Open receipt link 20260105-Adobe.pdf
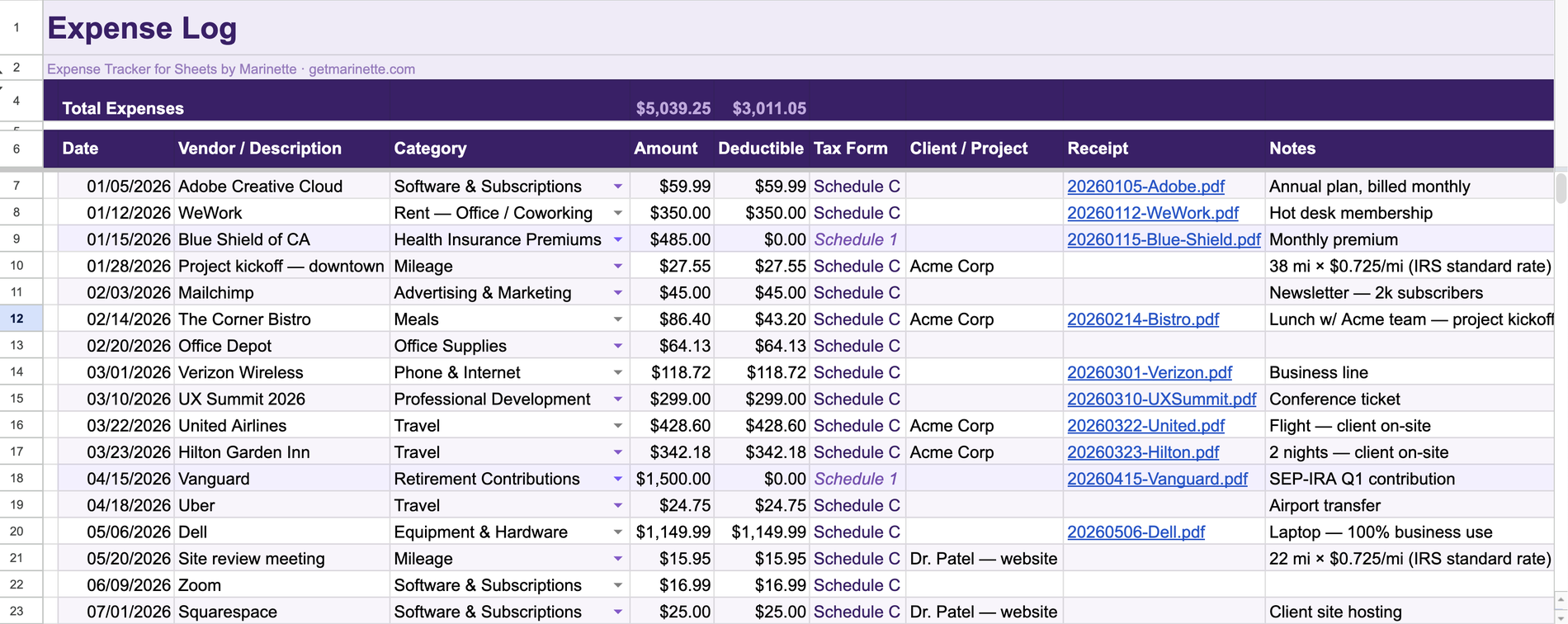The image size is (1568, 624). (x=1145, y=187)
